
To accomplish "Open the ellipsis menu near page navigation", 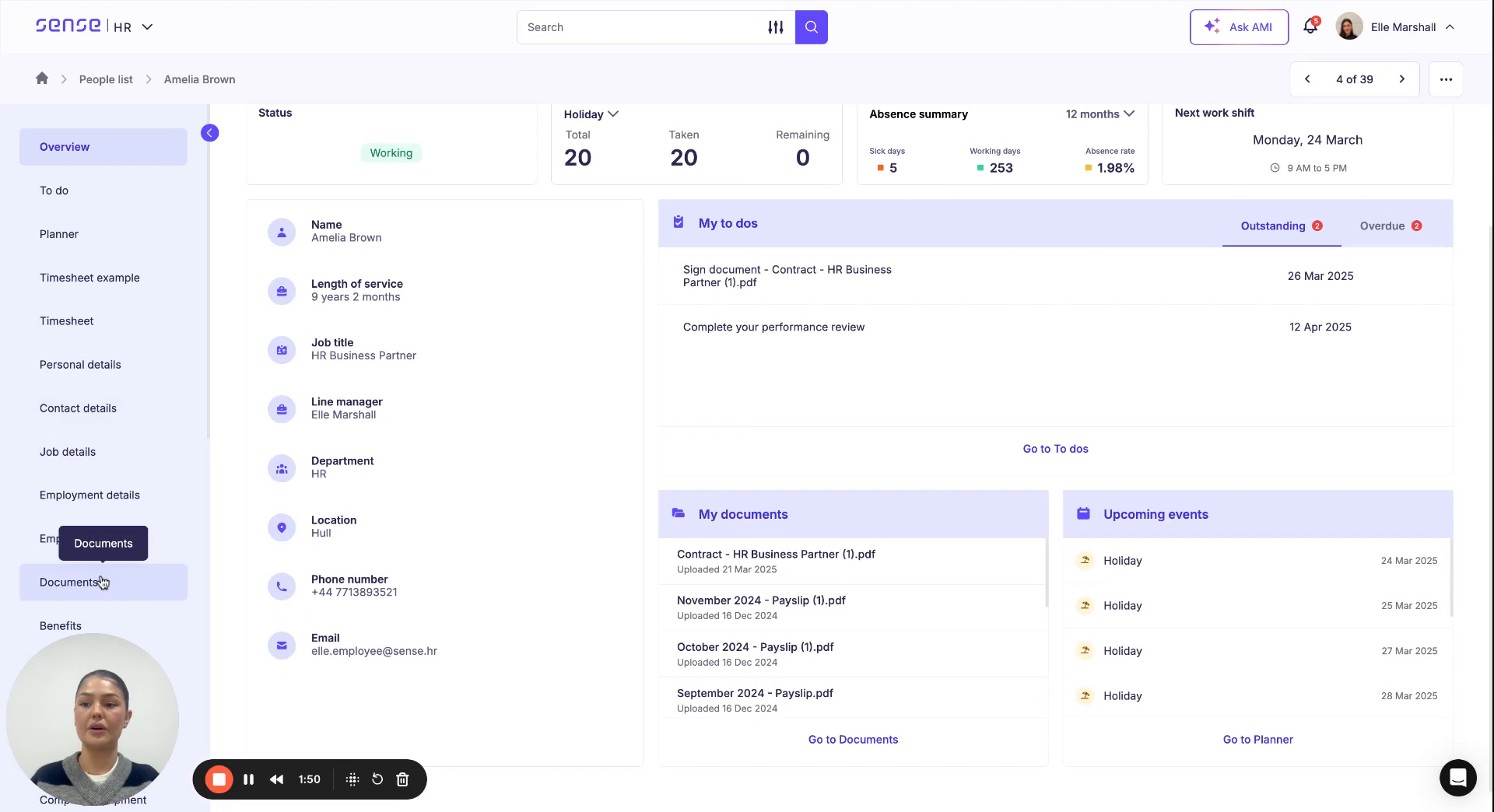I will (1446, 79).
